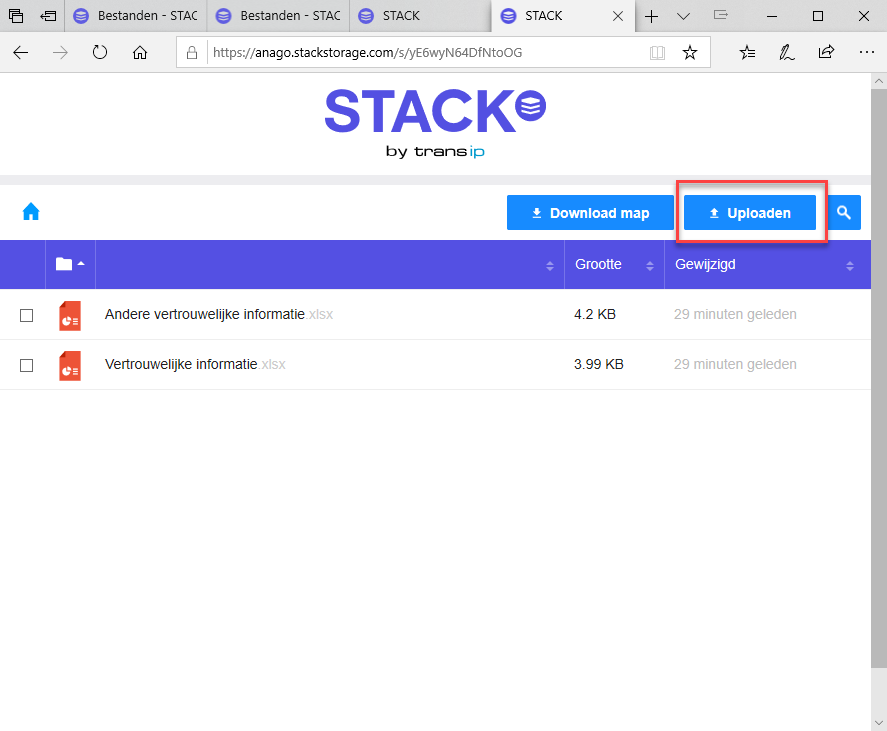Refresh the page
Viewport: 887px width, 731px height.
pyautogui.click(x=100, y=53)
